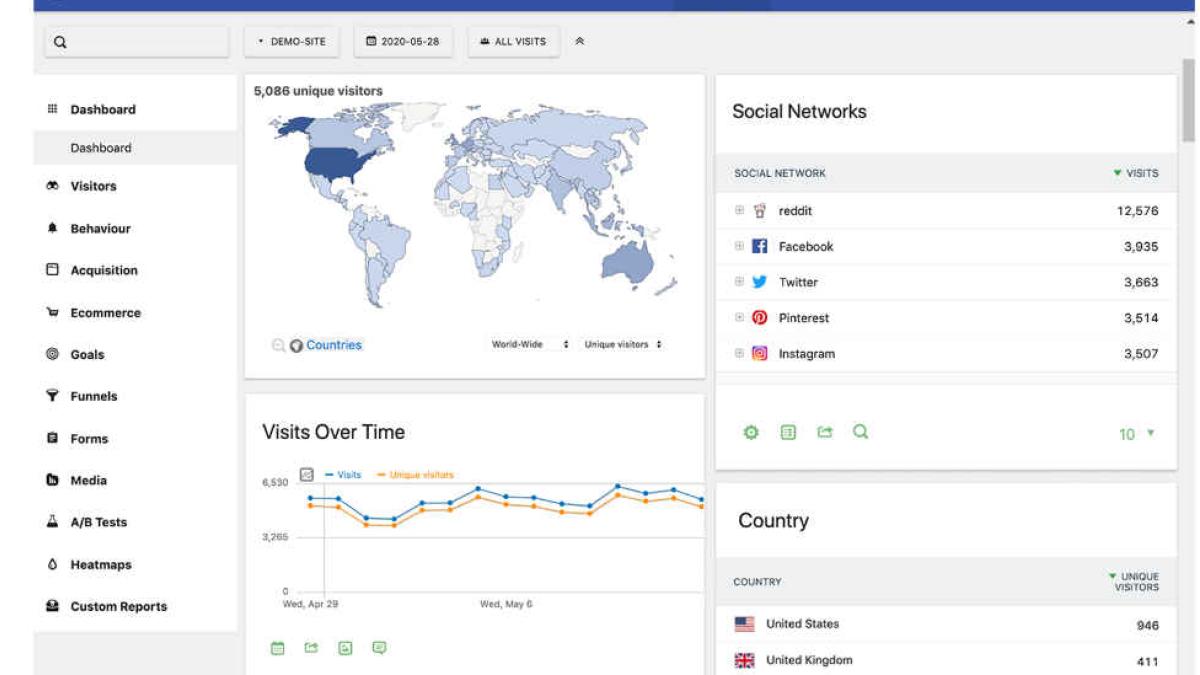Click the flame icon beside Heatmaps
Screen dimensions: 1200x675
[x=53, y=564]
